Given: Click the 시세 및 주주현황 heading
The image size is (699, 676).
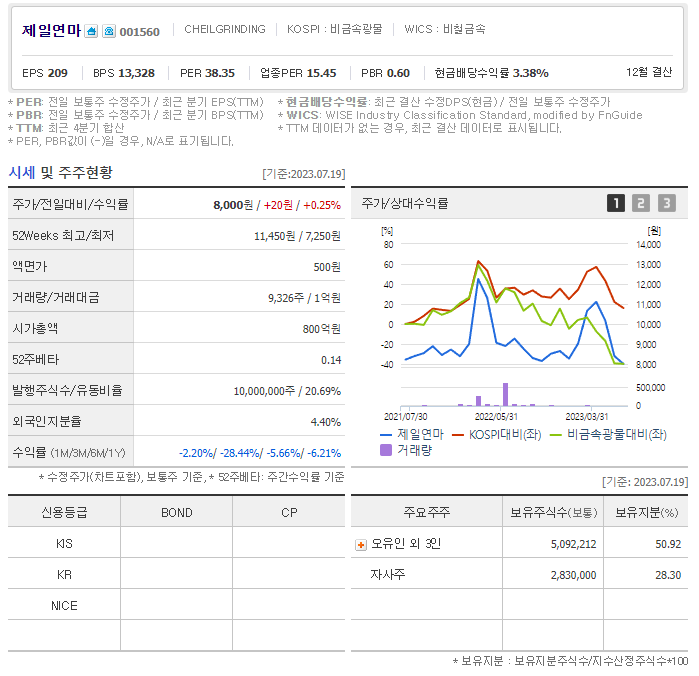Looking at the screenshot, I should click(x=61, y=173).
